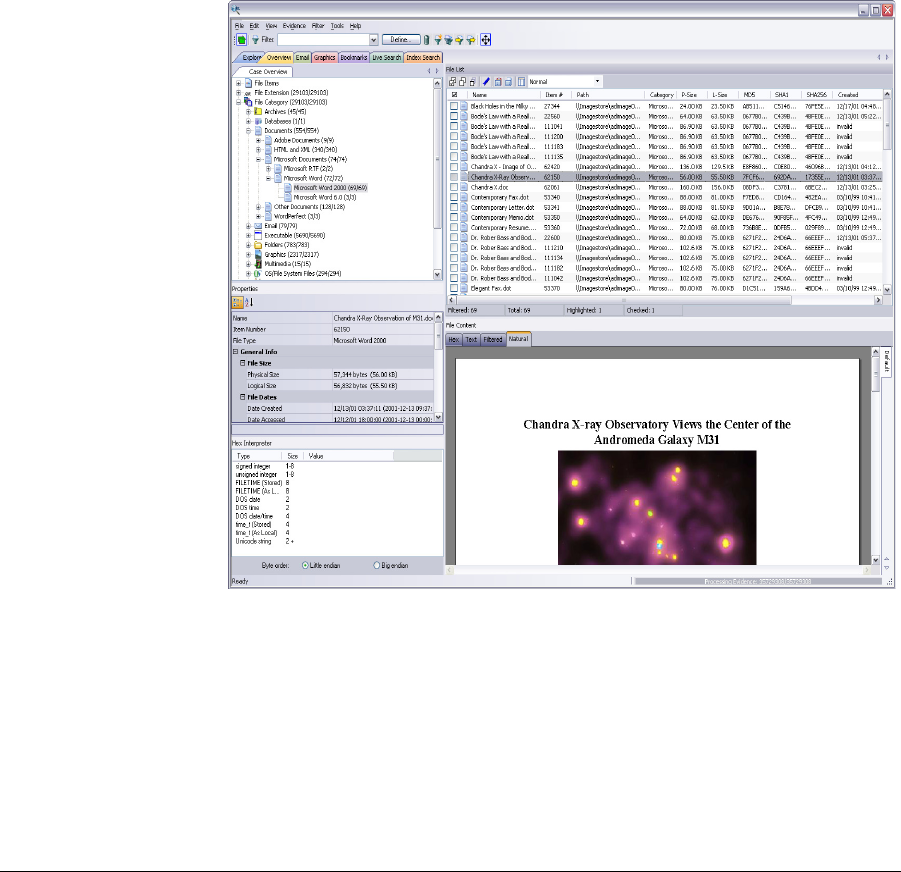Check the box for Contemporary Fax.dot row
901x872 pixels.
(454, 197)
